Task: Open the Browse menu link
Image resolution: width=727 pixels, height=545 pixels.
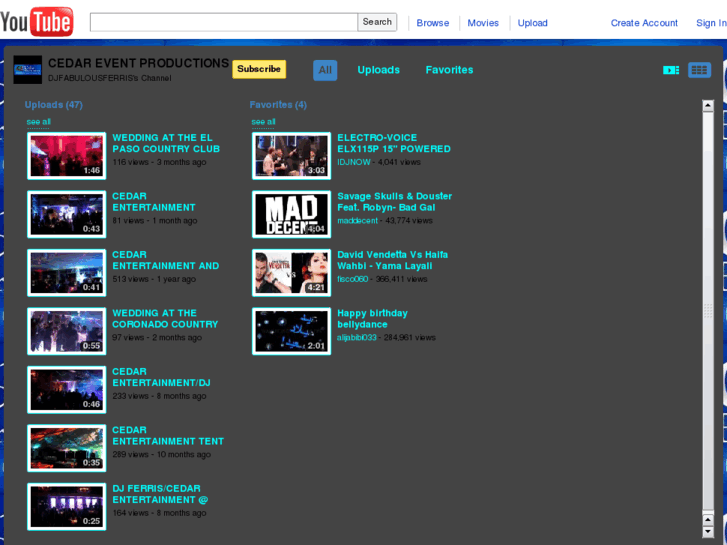Action: point(433,23)
